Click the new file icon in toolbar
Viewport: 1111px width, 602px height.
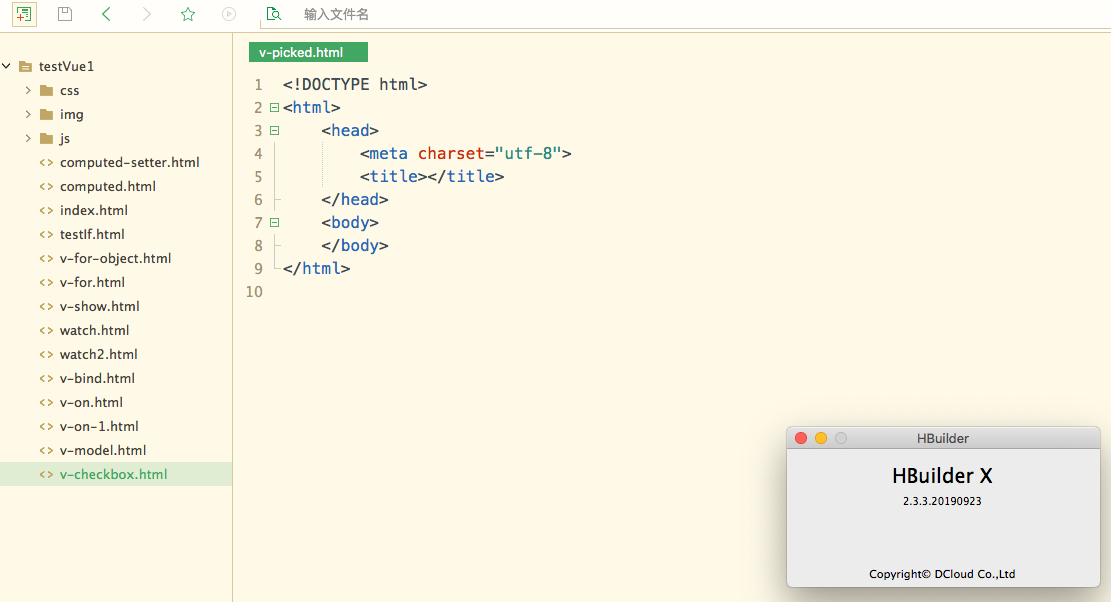pyautogui.click(x=25, y=14)
